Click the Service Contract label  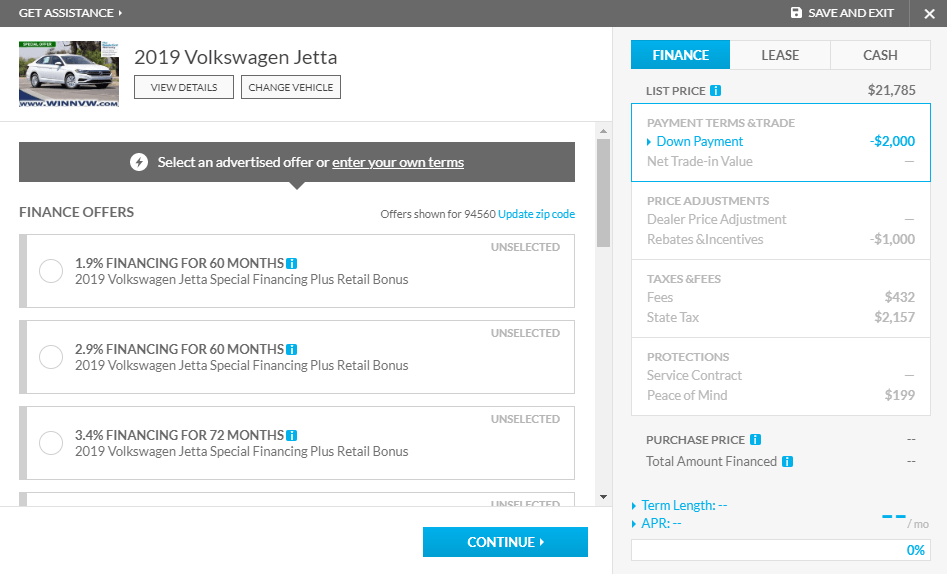[694, 375]
